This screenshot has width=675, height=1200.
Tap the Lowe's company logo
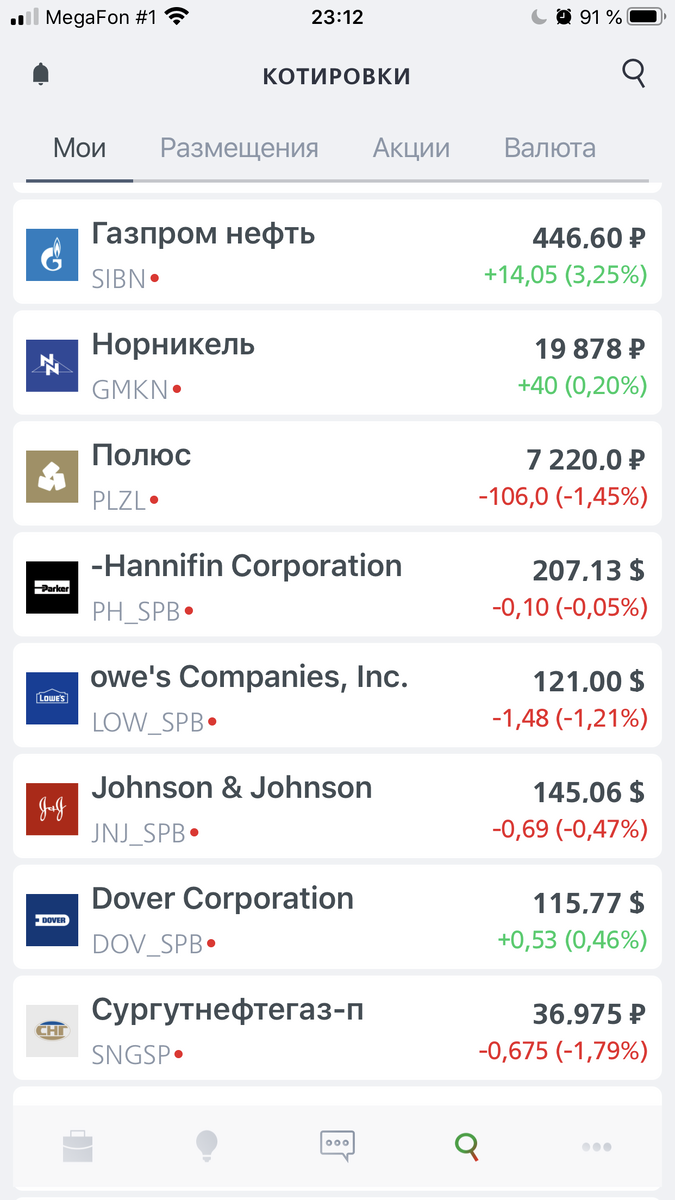click(x=52, y=698)
